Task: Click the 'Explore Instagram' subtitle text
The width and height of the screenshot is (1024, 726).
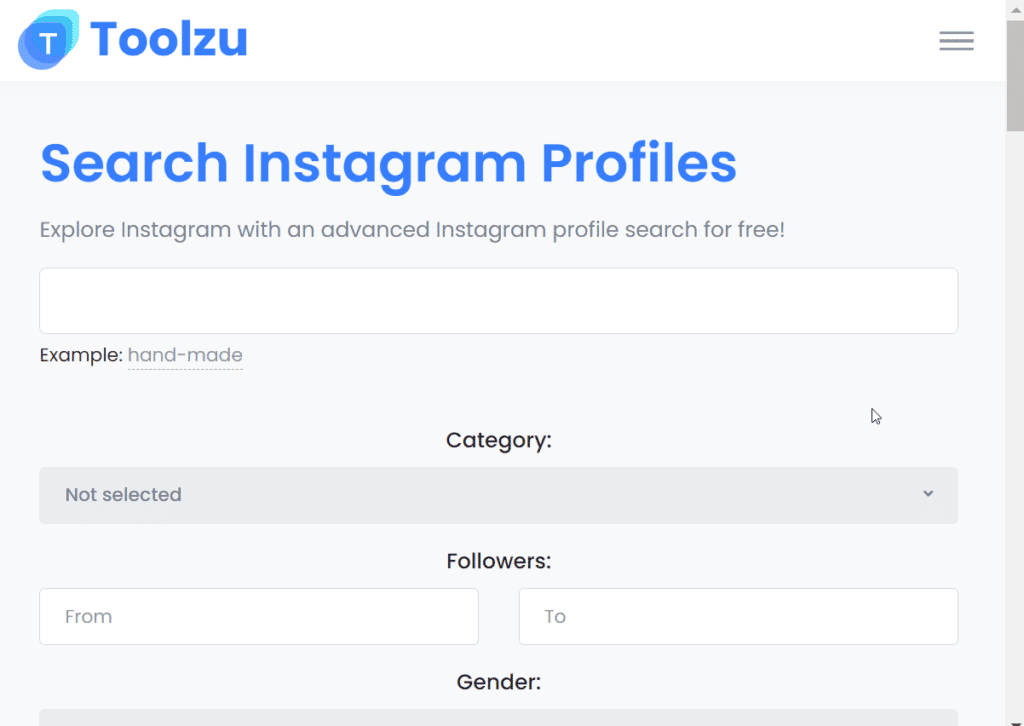Action: click(412, 230)
